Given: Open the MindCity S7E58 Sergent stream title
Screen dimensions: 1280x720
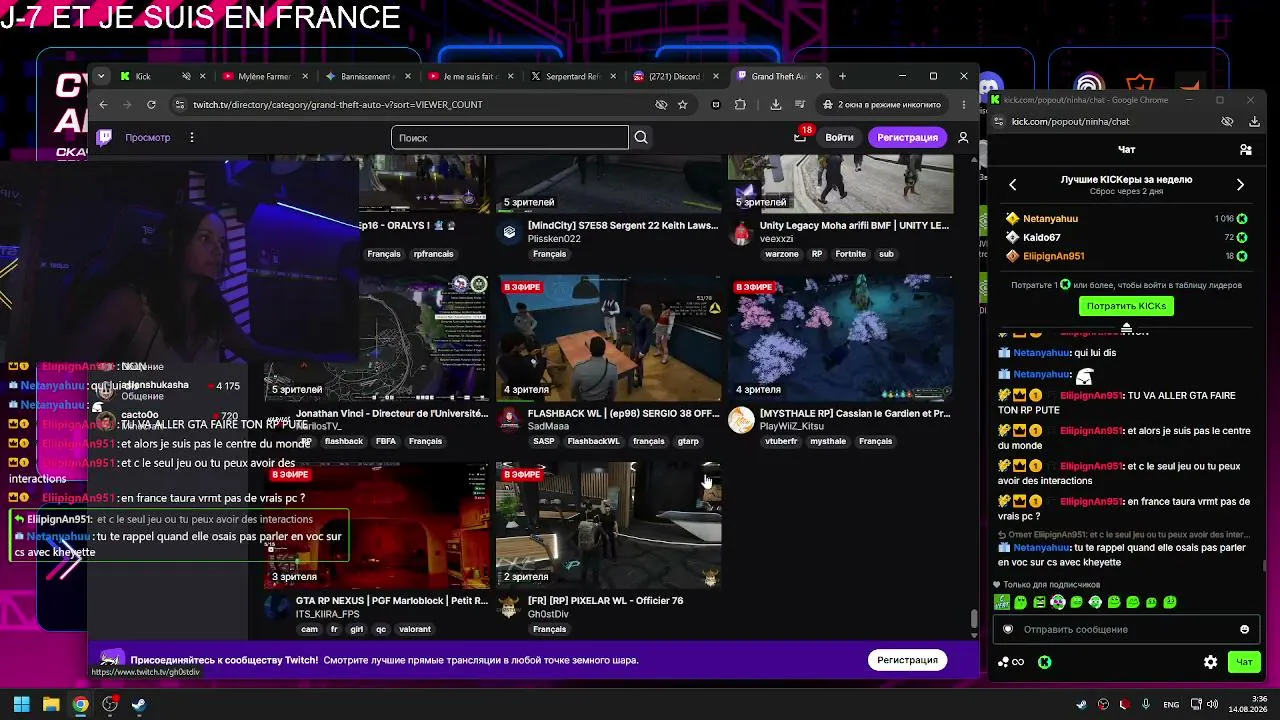Looking at the screenshot, I should (623, 226).
